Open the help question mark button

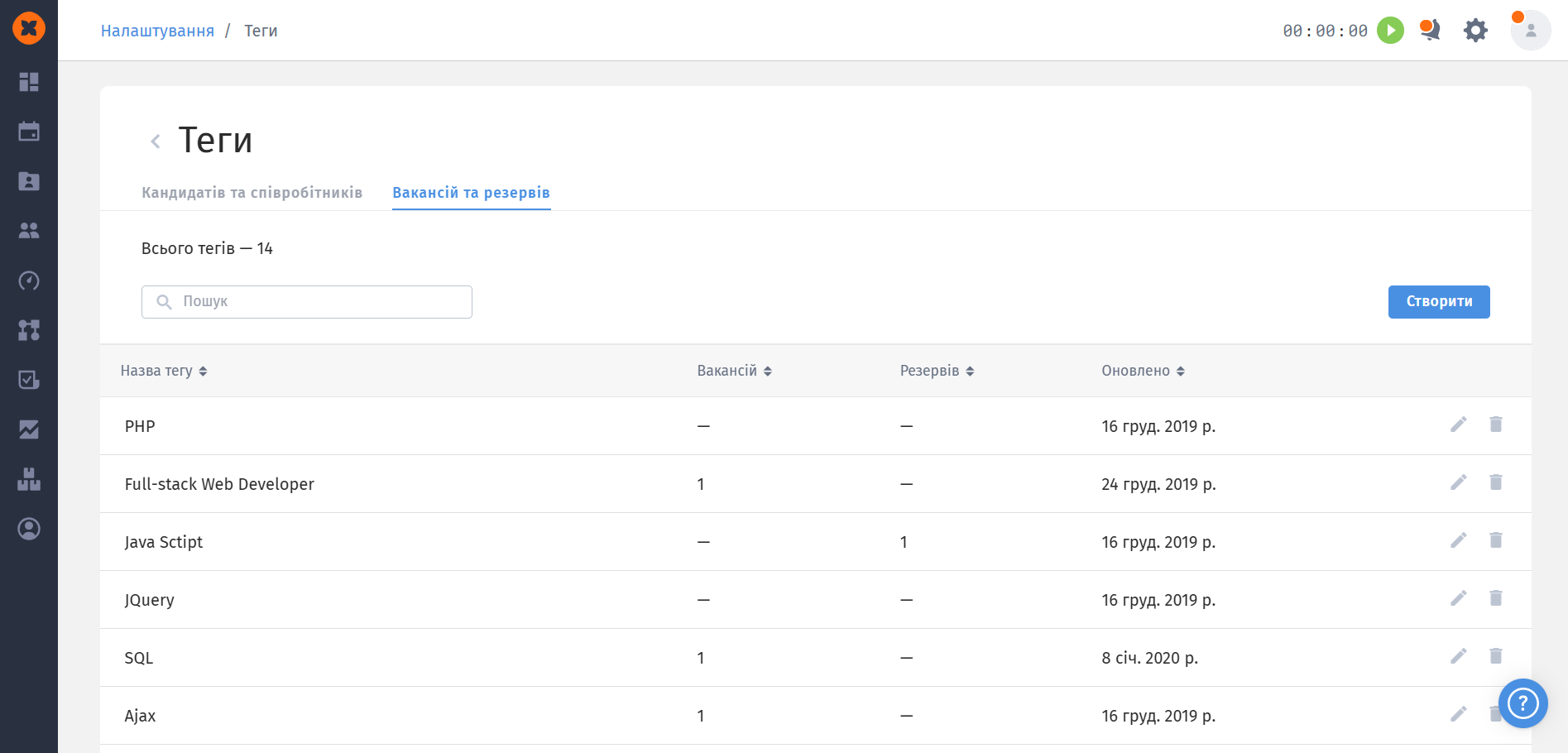click(x=1522, y=703)
